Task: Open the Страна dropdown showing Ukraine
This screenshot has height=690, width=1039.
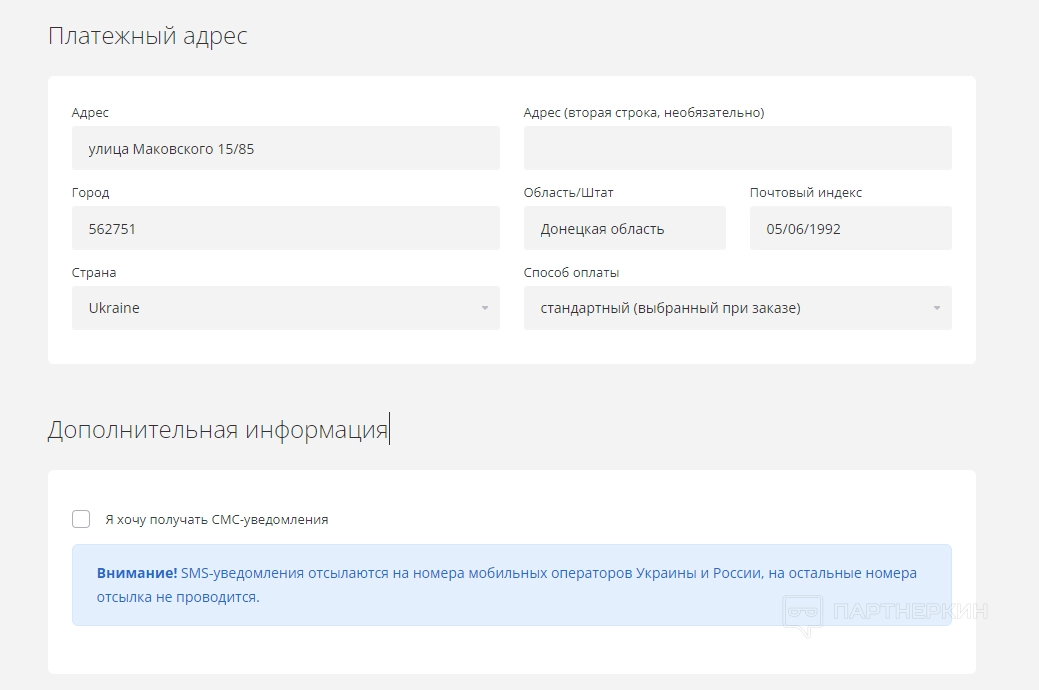Action: 285,308
